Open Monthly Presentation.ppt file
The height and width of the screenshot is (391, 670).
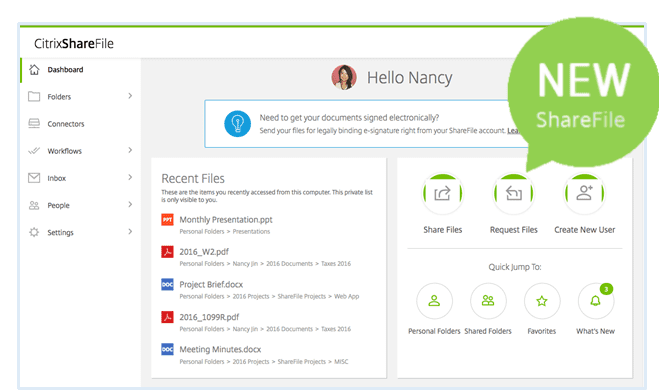pos(226,220)
